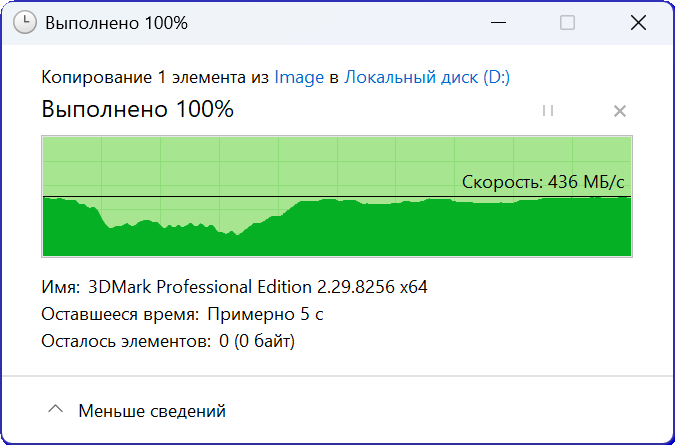
Task: Click the clock icon in the title bar
Action: (x=26, y=22)
